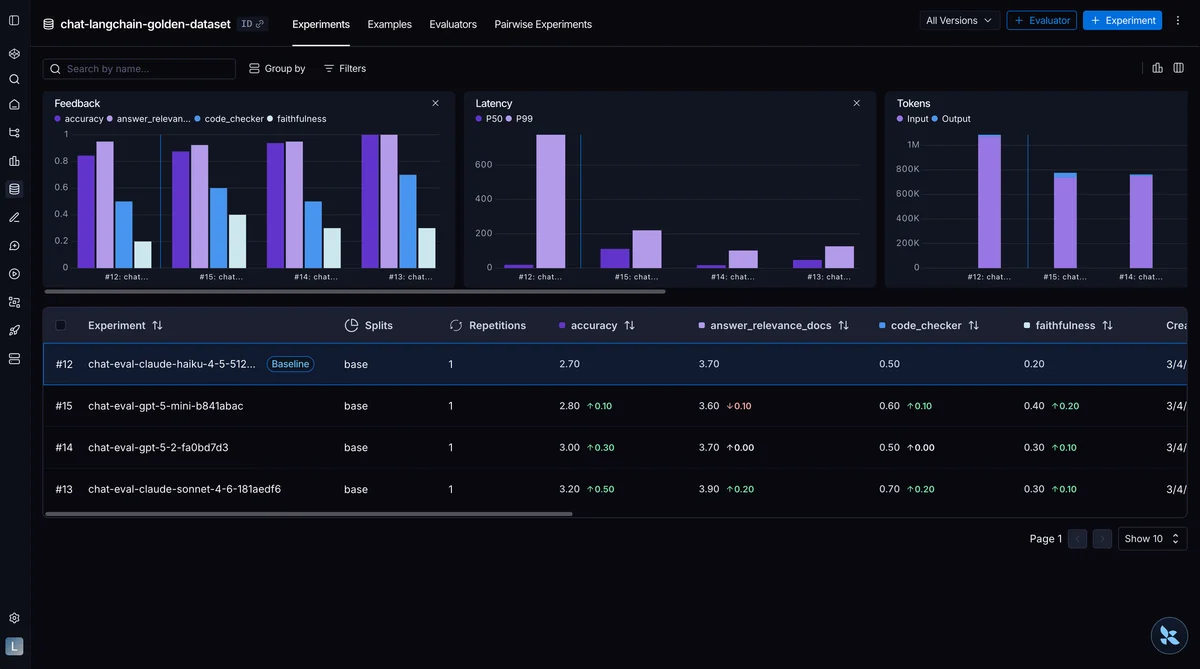This screenshot has width=1200, height=669.
Task: Click the blue + Experiment button
Action: click(x=1122, y=20)
